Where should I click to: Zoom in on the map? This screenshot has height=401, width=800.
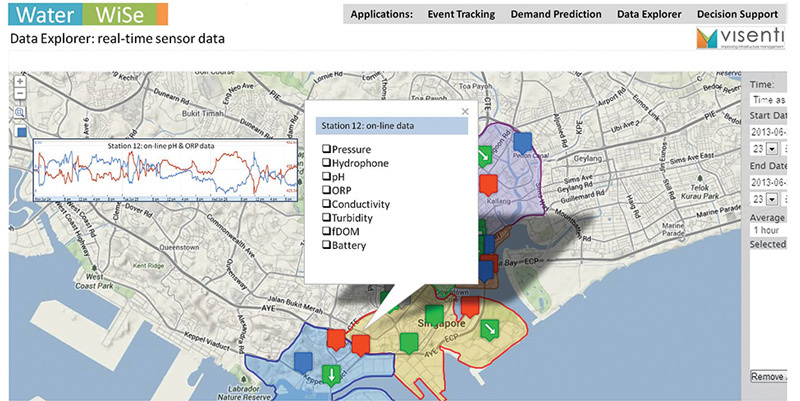[20, 80]
